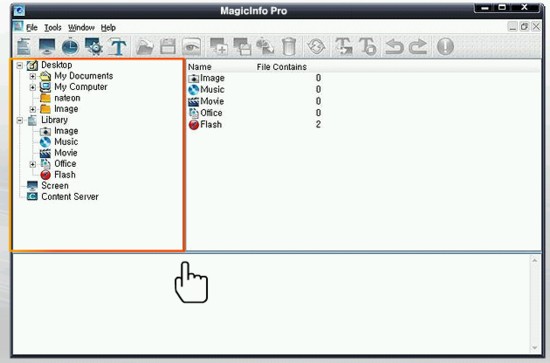Close the inner document window
The image size is (550, 363).
(x=536, y=27)
